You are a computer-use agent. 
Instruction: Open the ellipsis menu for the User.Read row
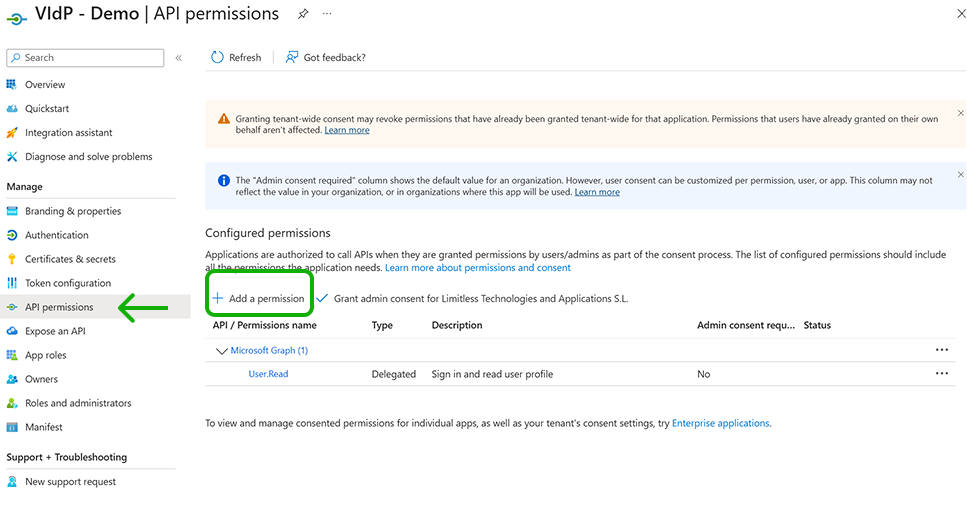[x=941, y=374]
